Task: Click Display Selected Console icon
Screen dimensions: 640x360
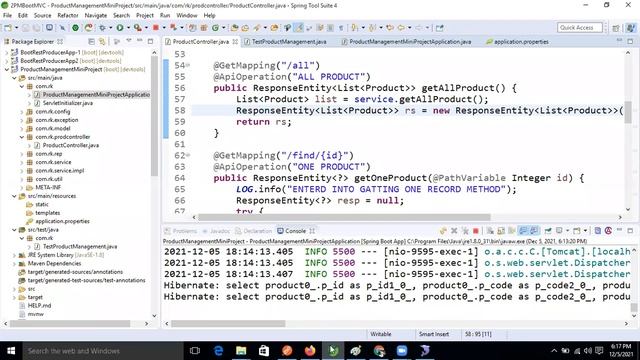Action: click(x=560, y=231)
